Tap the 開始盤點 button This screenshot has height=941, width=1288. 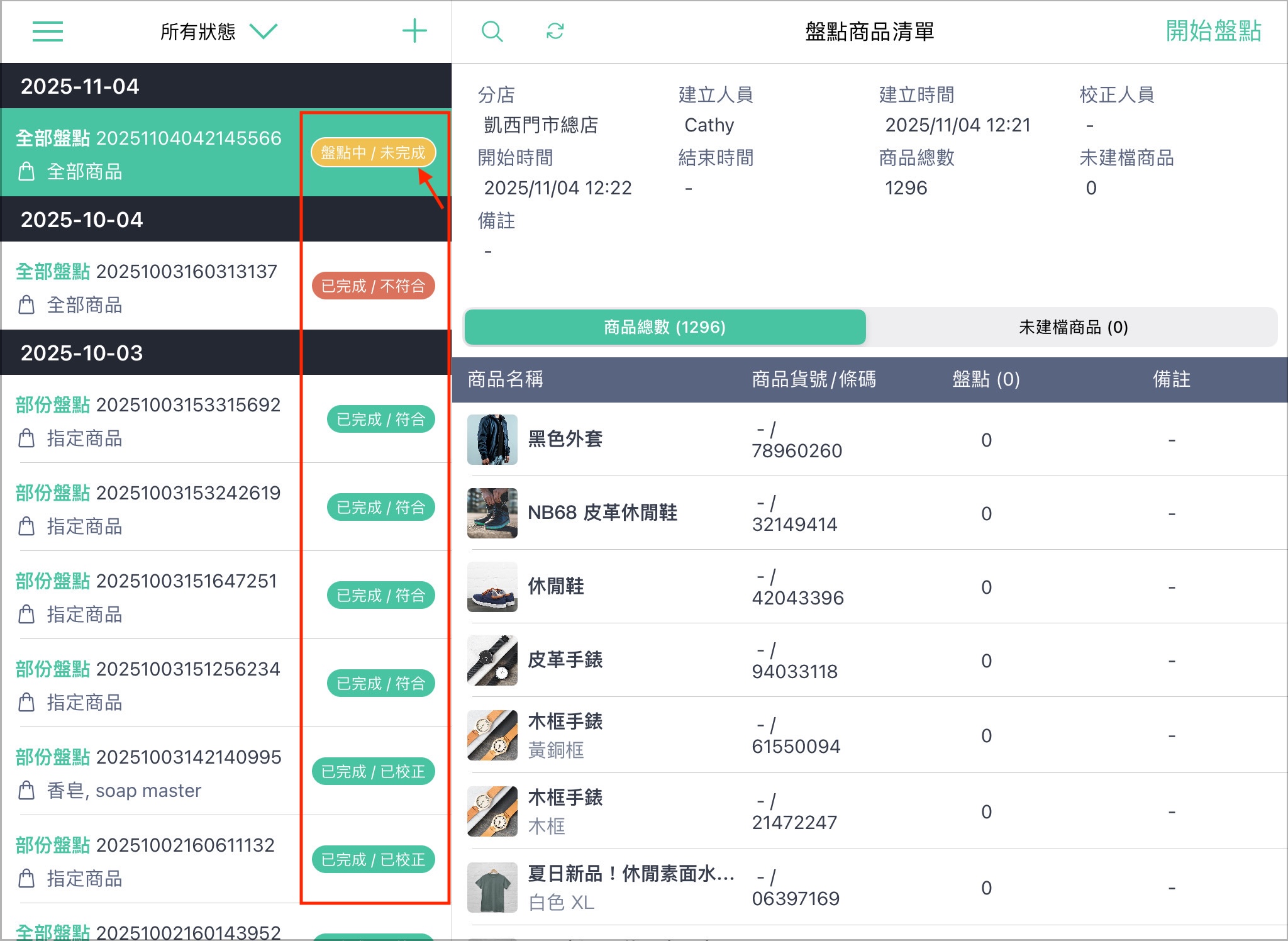point(1213,31)
